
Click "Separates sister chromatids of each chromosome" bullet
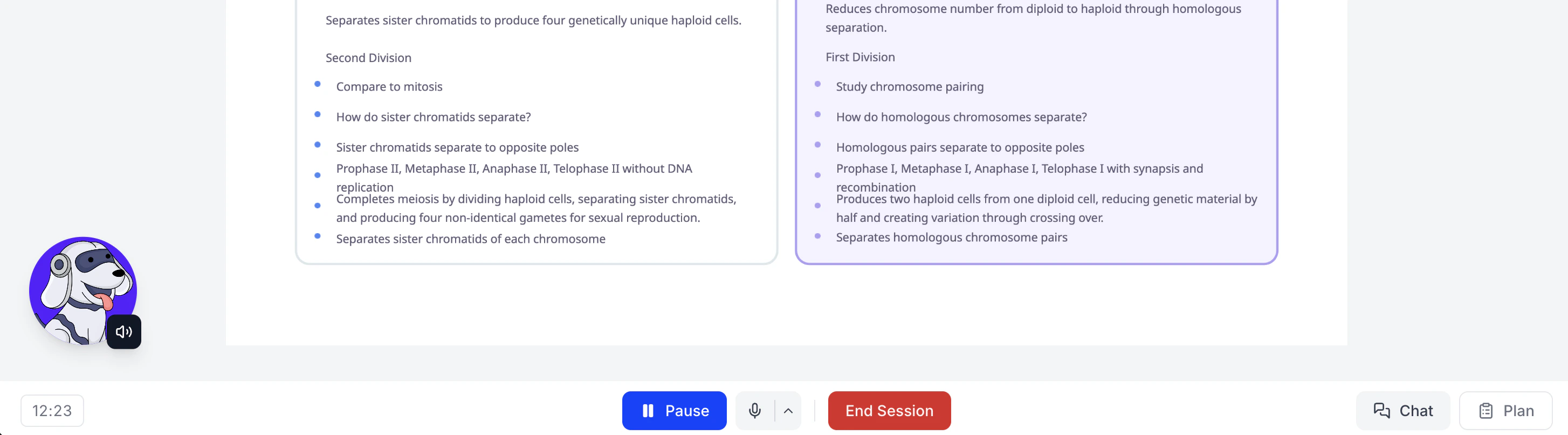pyautogui.click(x=470, y=239)
